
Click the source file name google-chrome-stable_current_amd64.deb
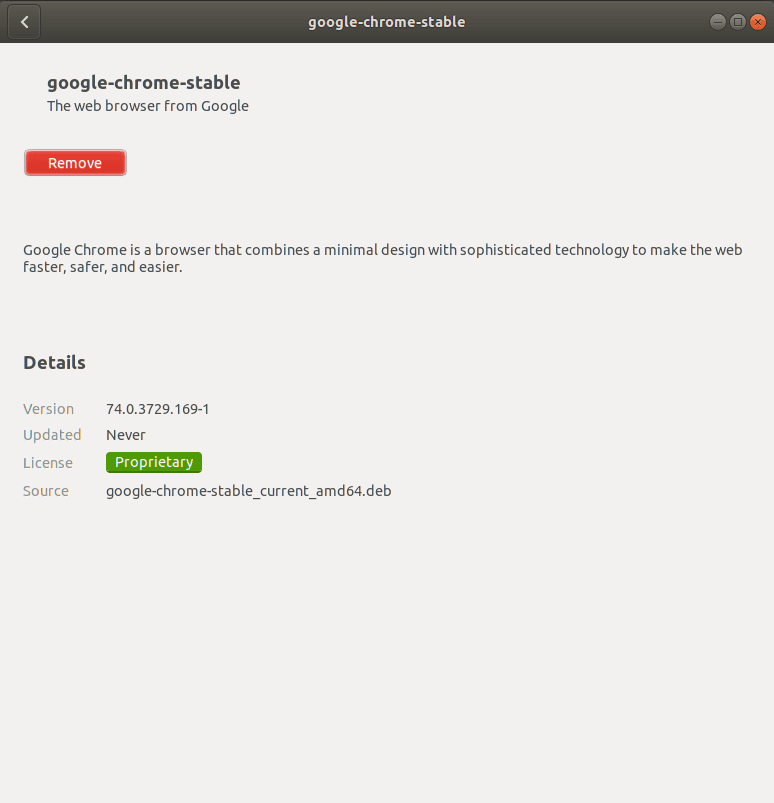248,491
